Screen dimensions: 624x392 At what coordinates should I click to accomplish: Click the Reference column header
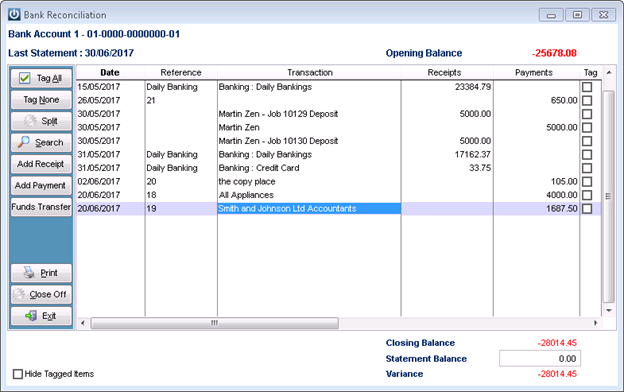(x=181, y=73)
